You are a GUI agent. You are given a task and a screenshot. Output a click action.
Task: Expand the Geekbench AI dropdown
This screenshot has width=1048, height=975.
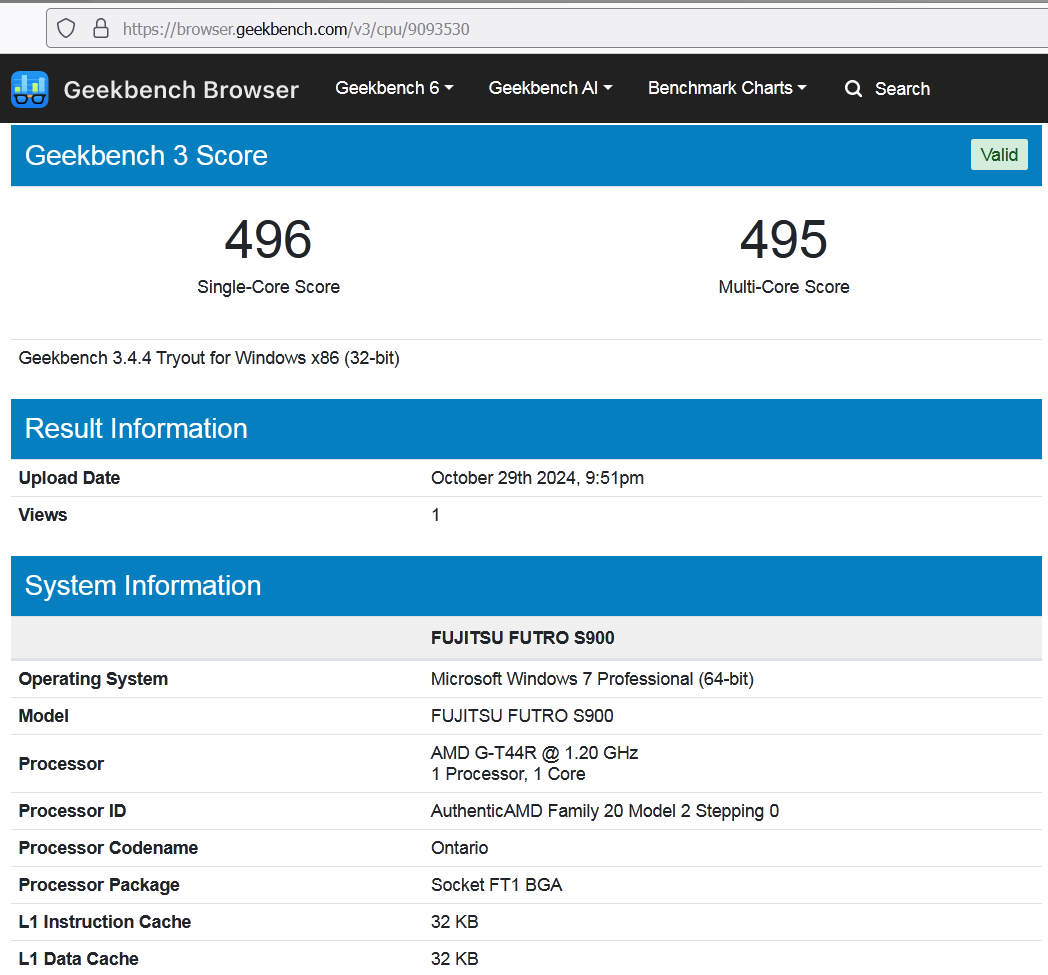[550, 88]
